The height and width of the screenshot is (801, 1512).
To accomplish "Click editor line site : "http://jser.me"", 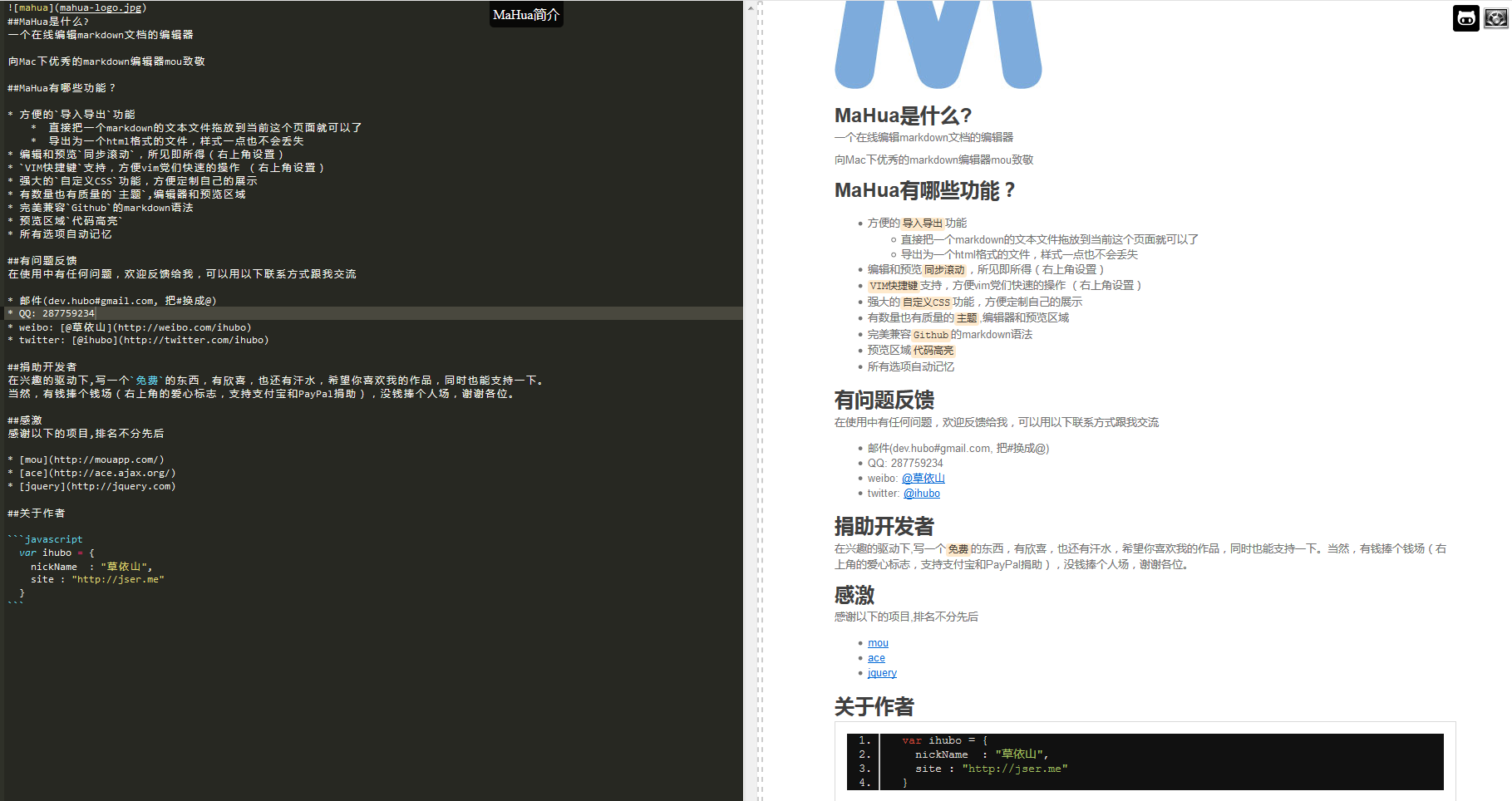I will pos(97,579).
